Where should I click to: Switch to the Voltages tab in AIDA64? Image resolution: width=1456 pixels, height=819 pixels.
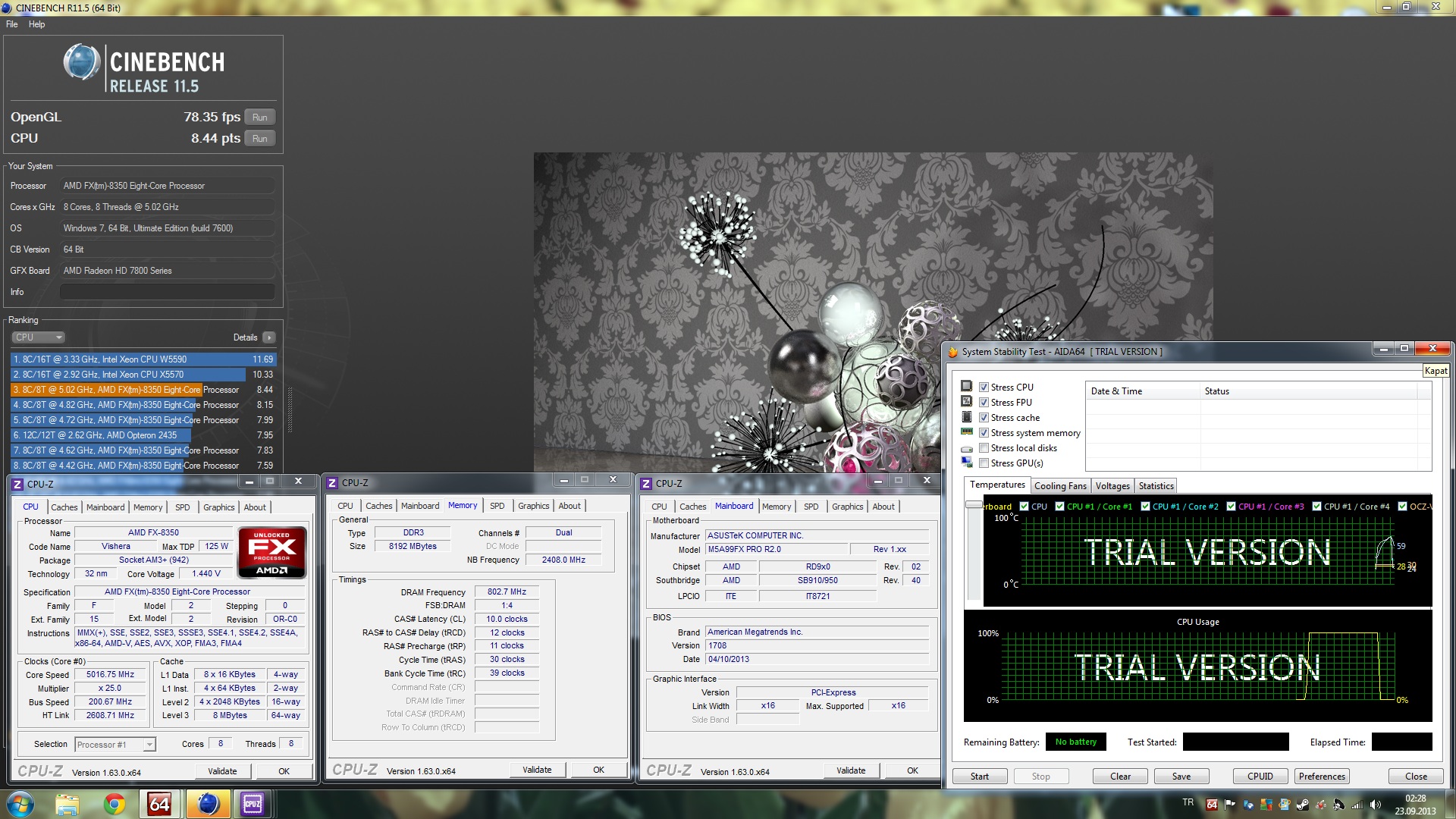pos(1112,485)
